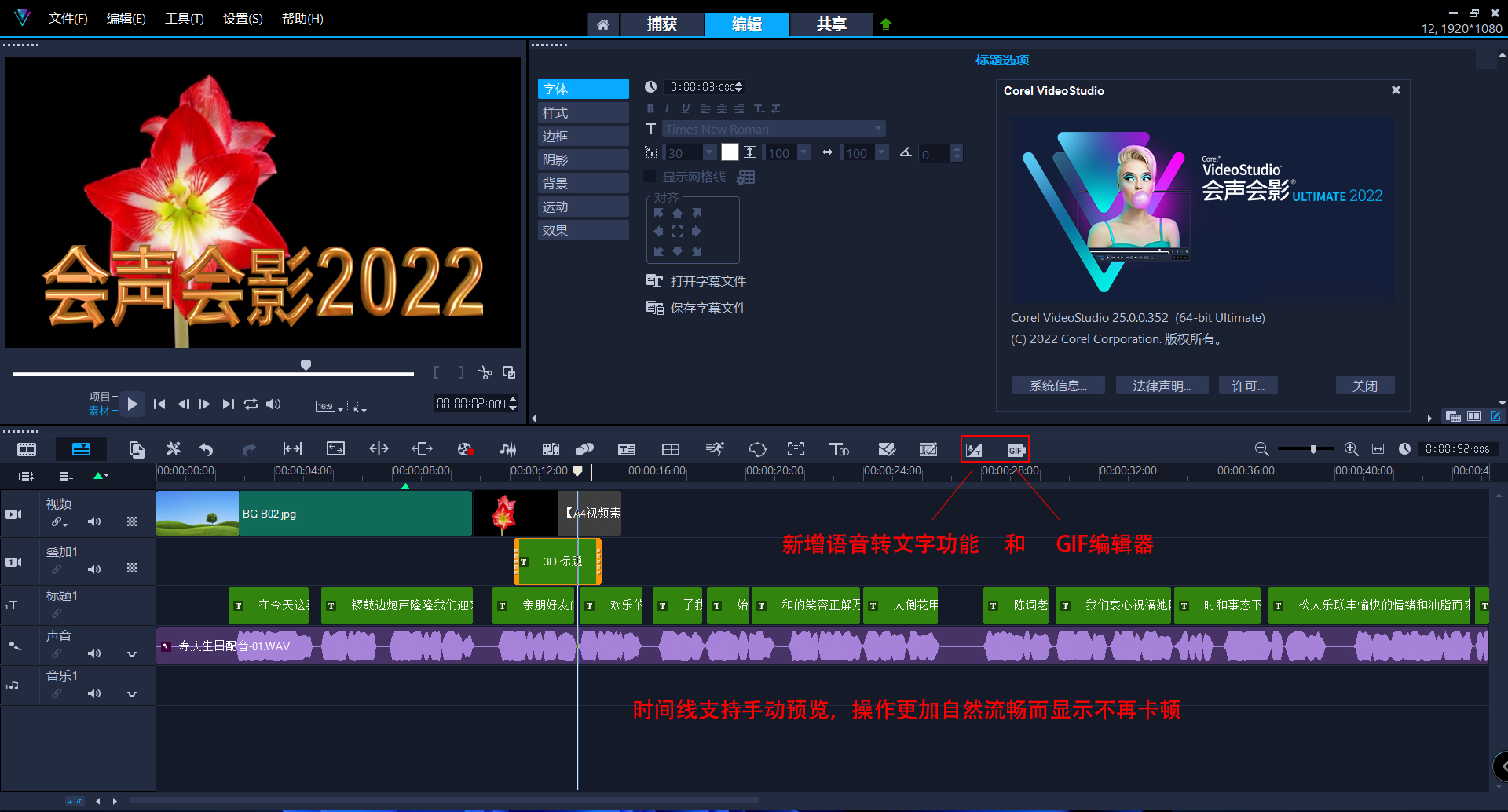
Task: Enable the 显示网格线 checkbox
Action: tap(650, 176)
